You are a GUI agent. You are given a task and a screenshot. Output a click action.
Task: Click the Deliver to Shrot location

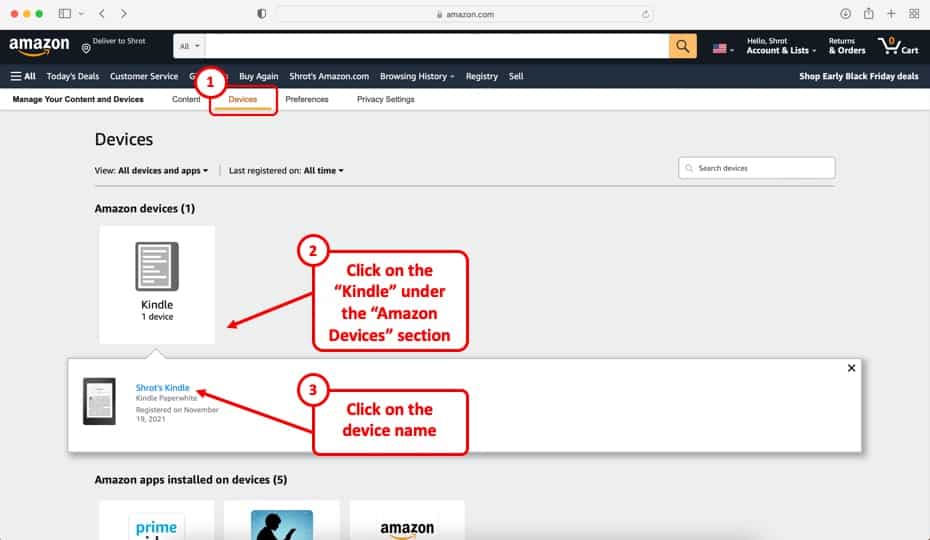click(x=113, y=45)
